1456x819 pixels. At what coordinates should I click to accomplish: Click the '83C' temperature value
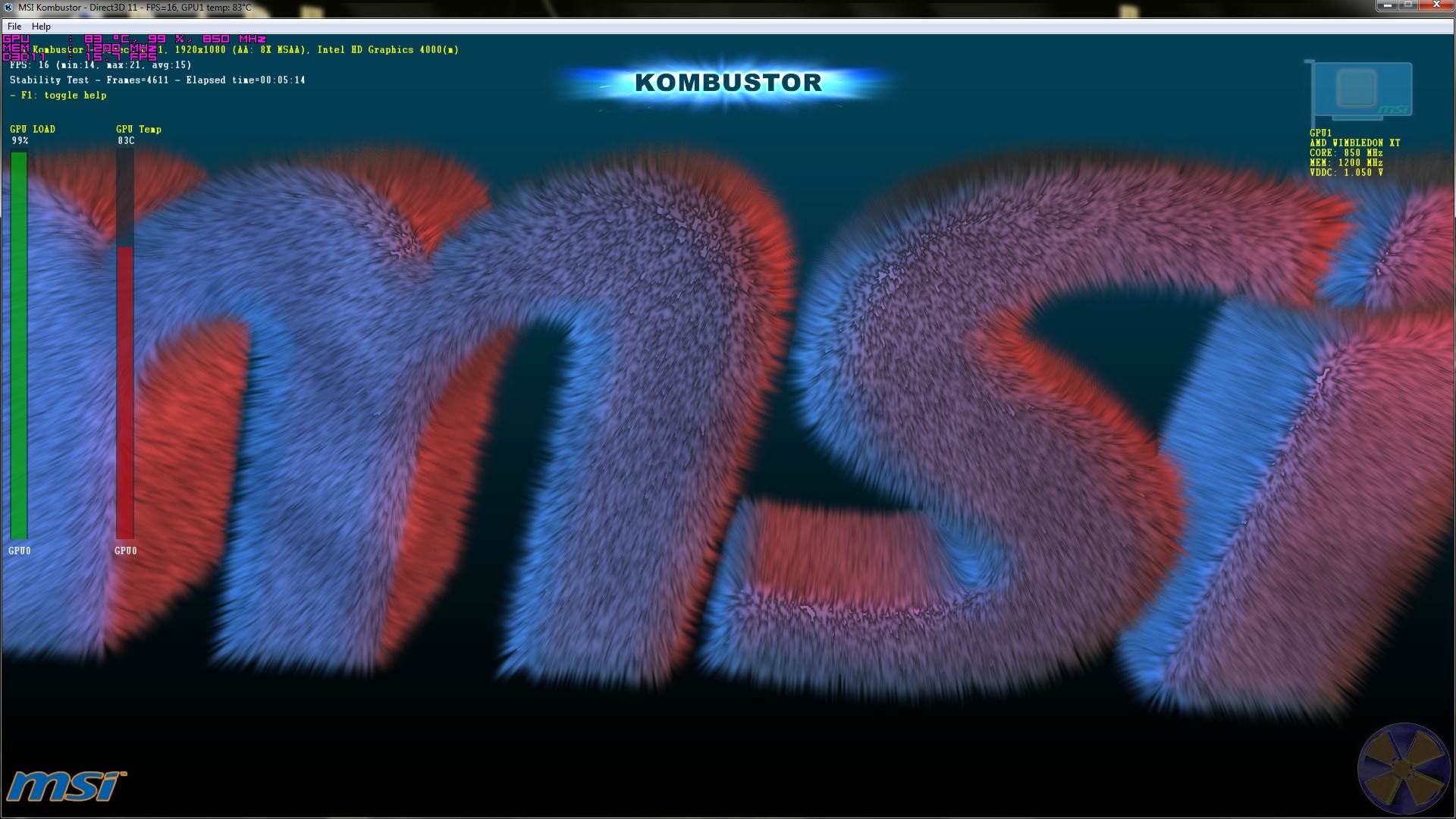(126, 141)
